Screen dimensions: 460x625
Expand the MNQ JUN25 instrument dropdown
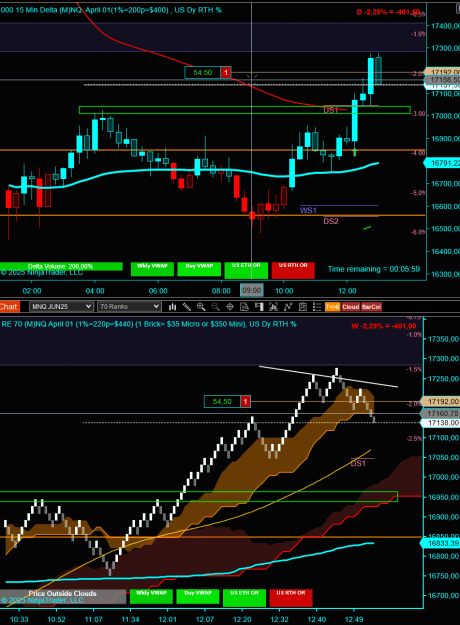61,307
